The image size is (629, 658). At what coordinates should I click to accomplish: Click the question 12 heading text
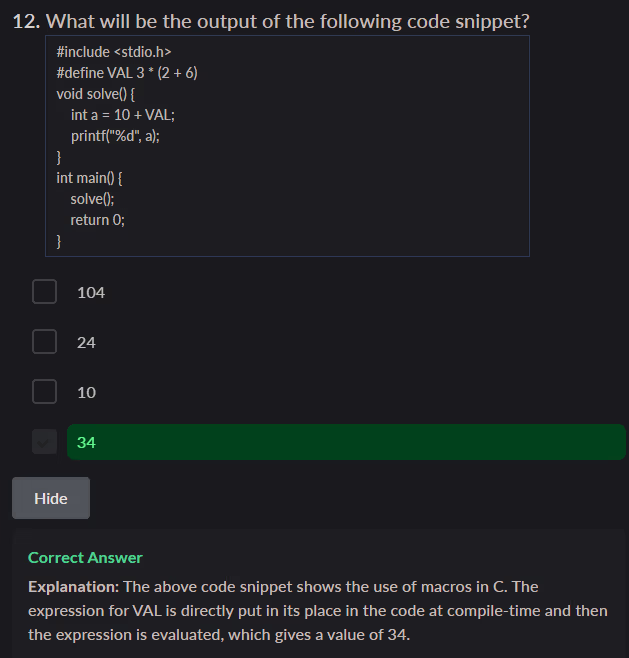tap(271, 21)
